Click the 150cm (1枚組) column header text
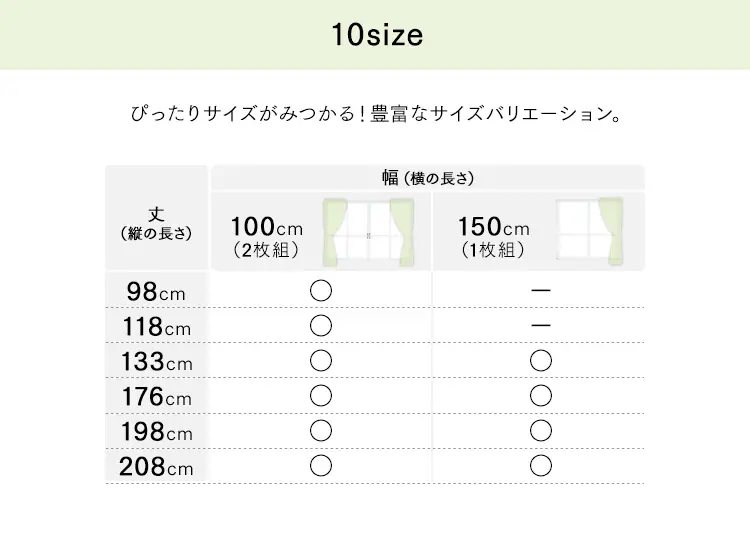 click(x=494, y=237)
